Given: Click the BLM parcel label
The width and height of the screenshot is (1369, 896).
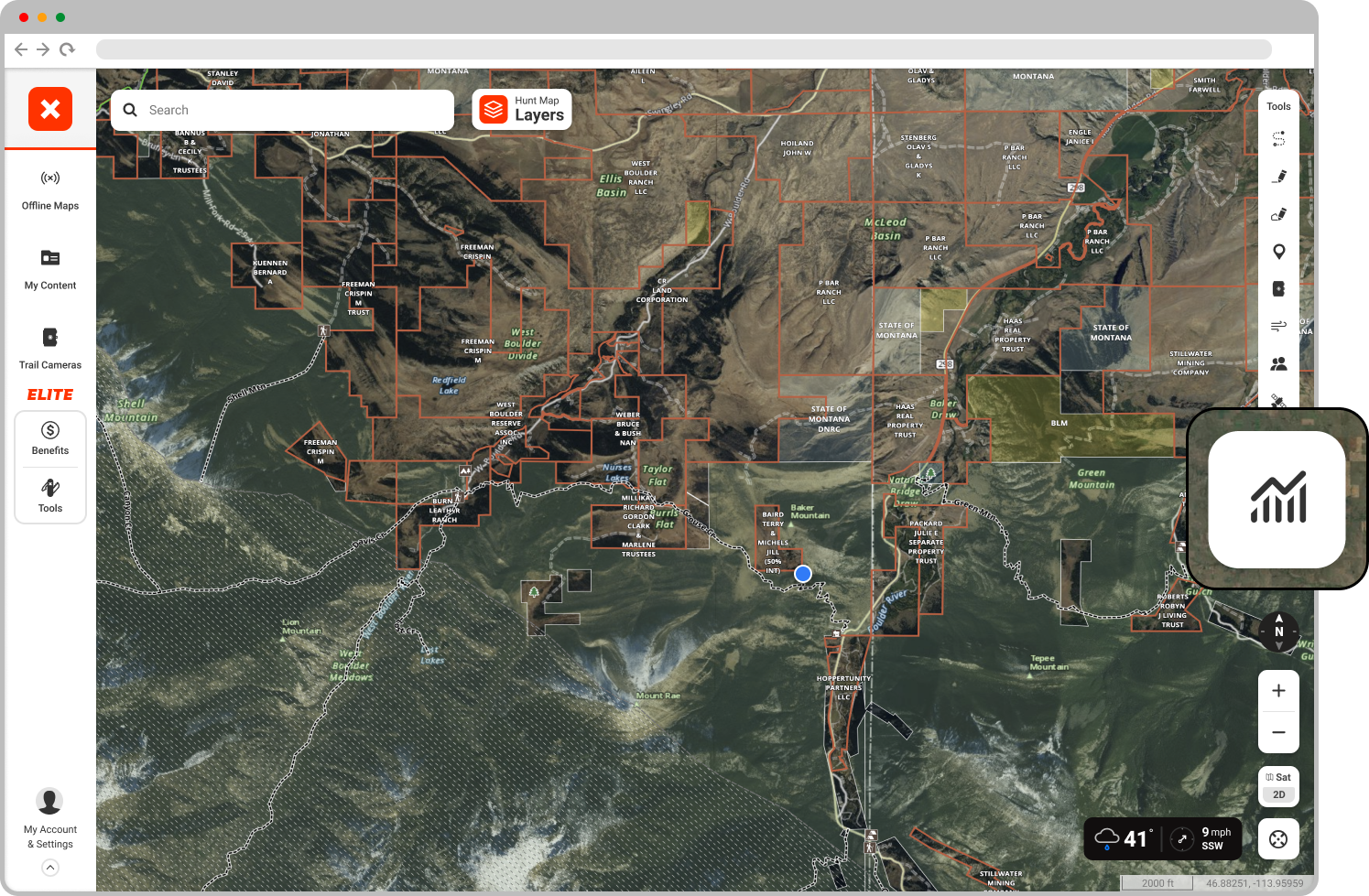Looking at the screenshot, I should (x=1059, y=423).
